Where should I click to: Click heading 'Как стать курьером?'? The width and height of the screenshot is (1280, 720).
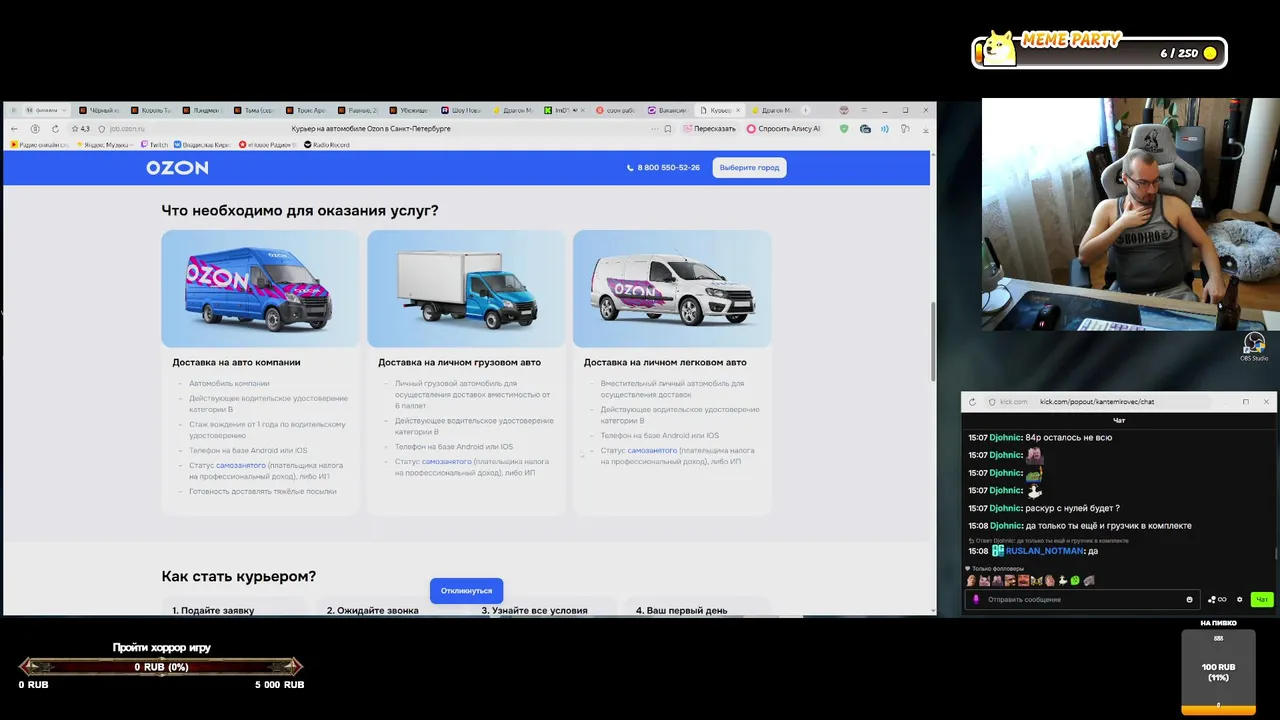[x=239, y=576]
